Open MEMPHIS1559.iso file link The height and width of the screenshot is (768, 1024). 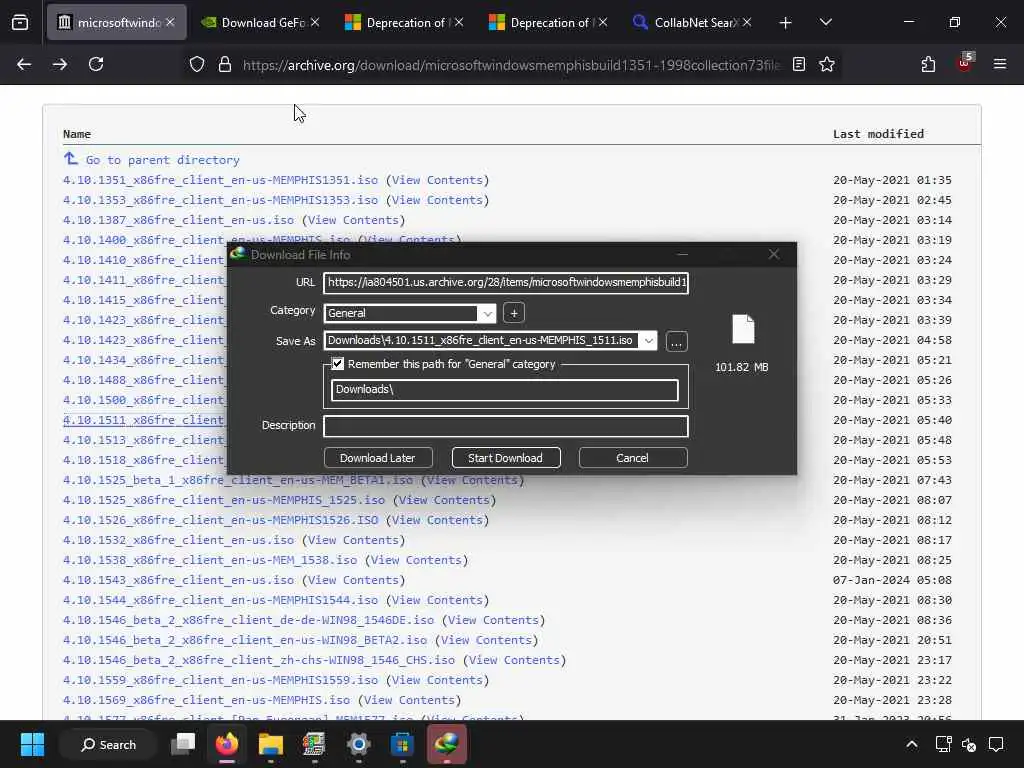click(220, 680)
